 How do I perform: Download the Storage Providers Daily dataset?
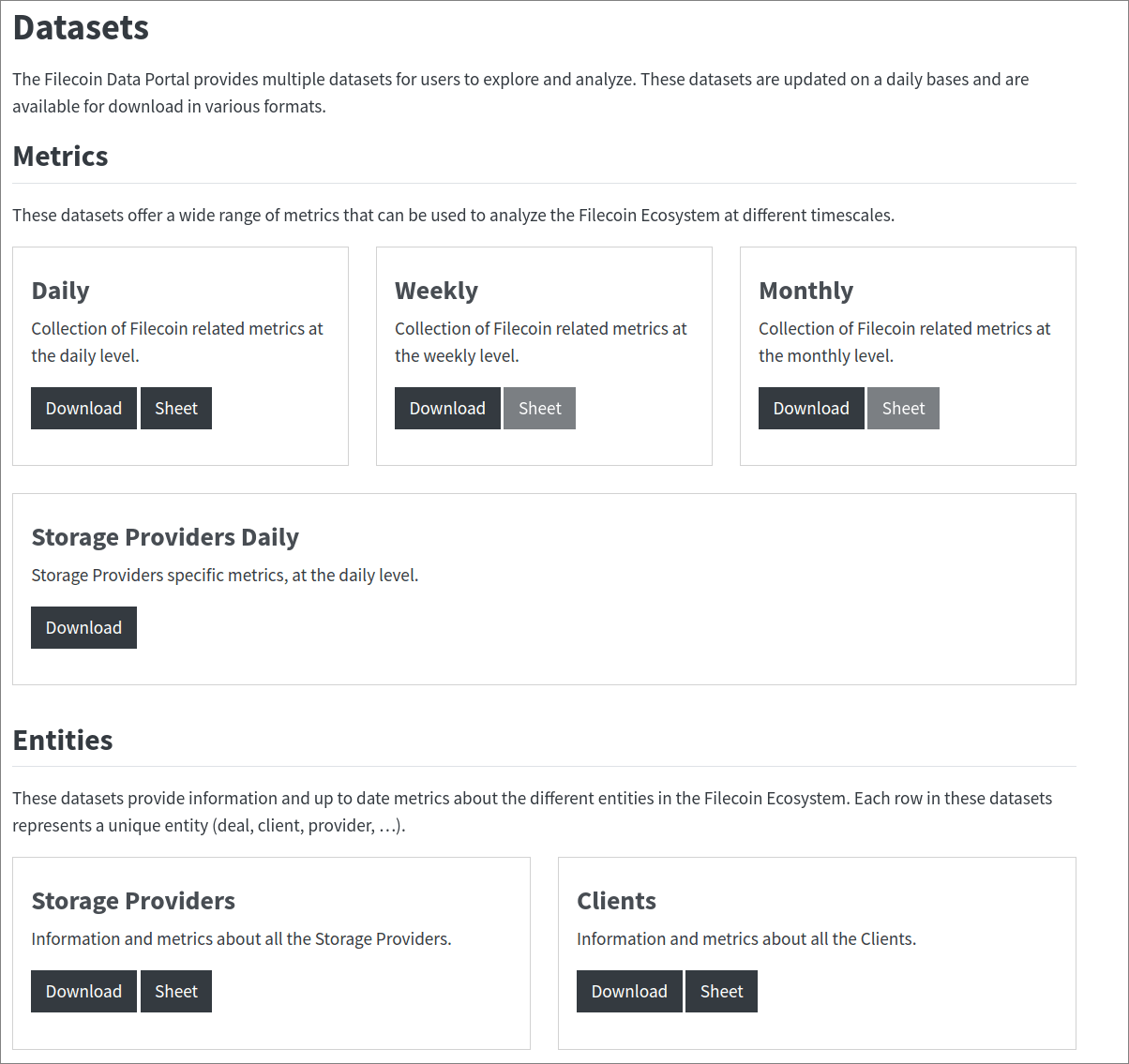click(x=83, y=628)
